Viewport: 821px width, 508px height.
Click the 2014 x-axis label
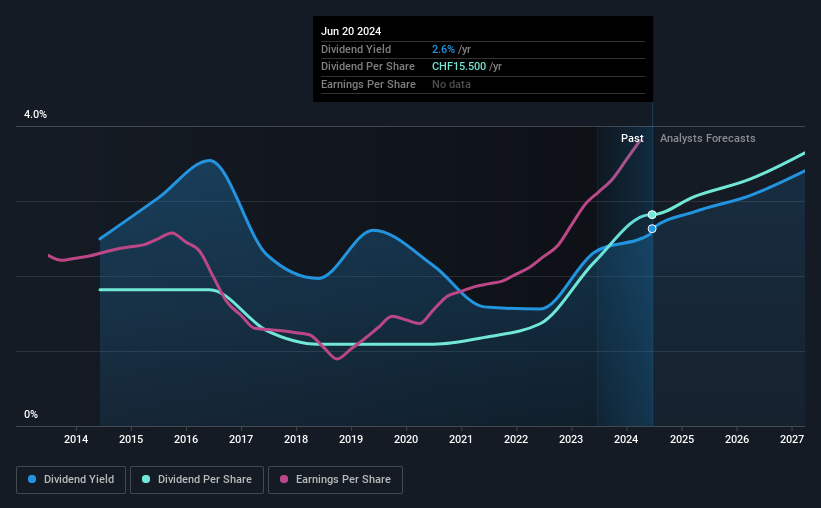(x=76, y=439)
